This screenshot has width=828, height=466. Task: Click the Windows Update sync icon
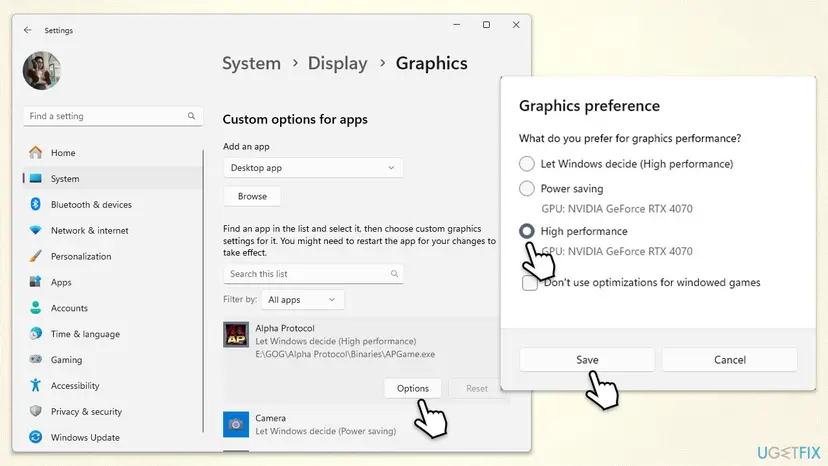pos(35,437)
